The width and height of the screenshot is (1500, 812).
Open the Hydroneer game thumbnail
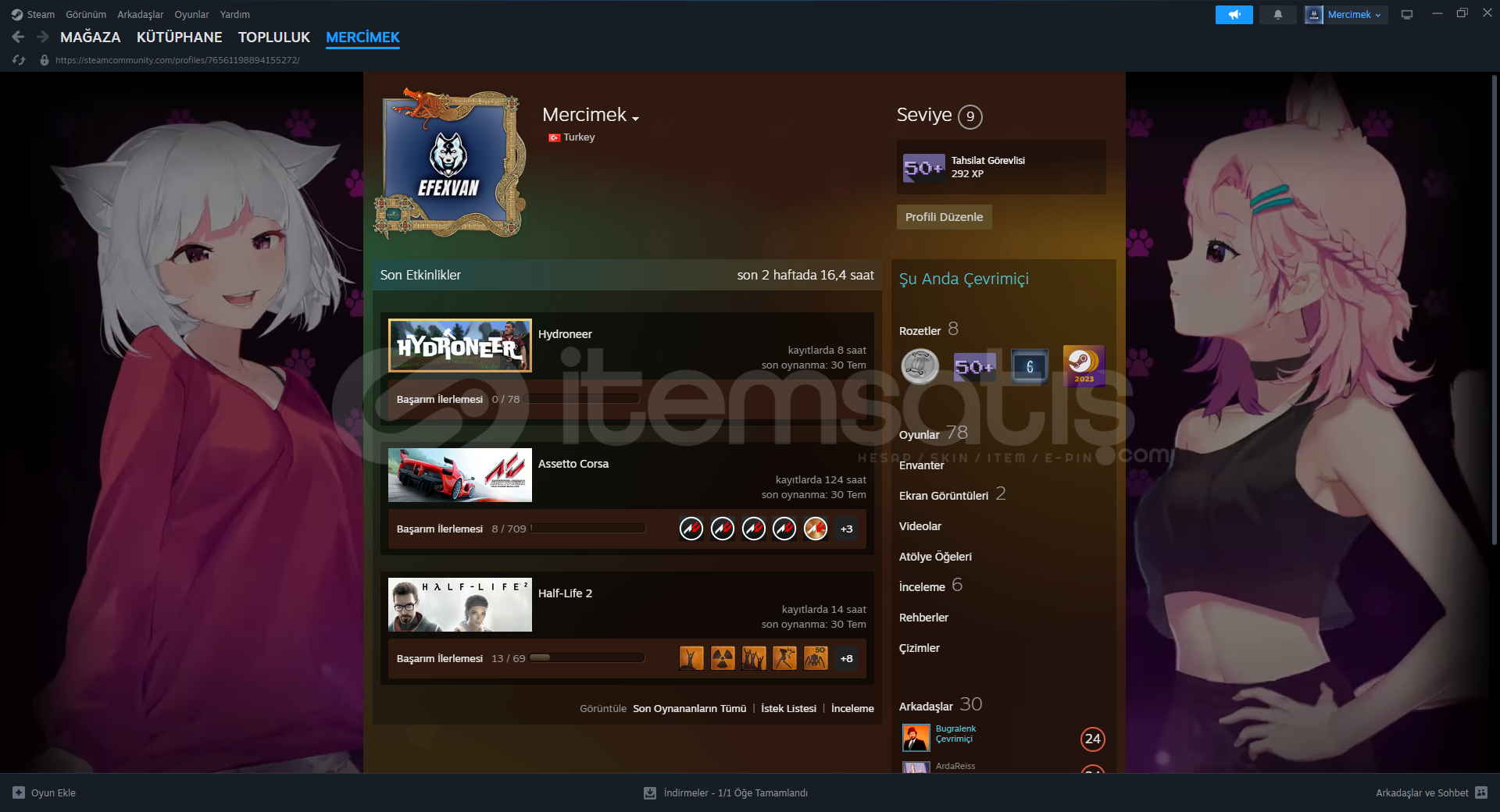click(460, 345)
